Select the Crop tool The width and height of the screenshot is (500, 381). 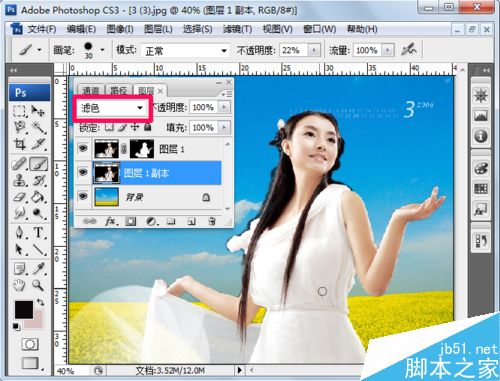pyautogui.click(x=19, y=144)
